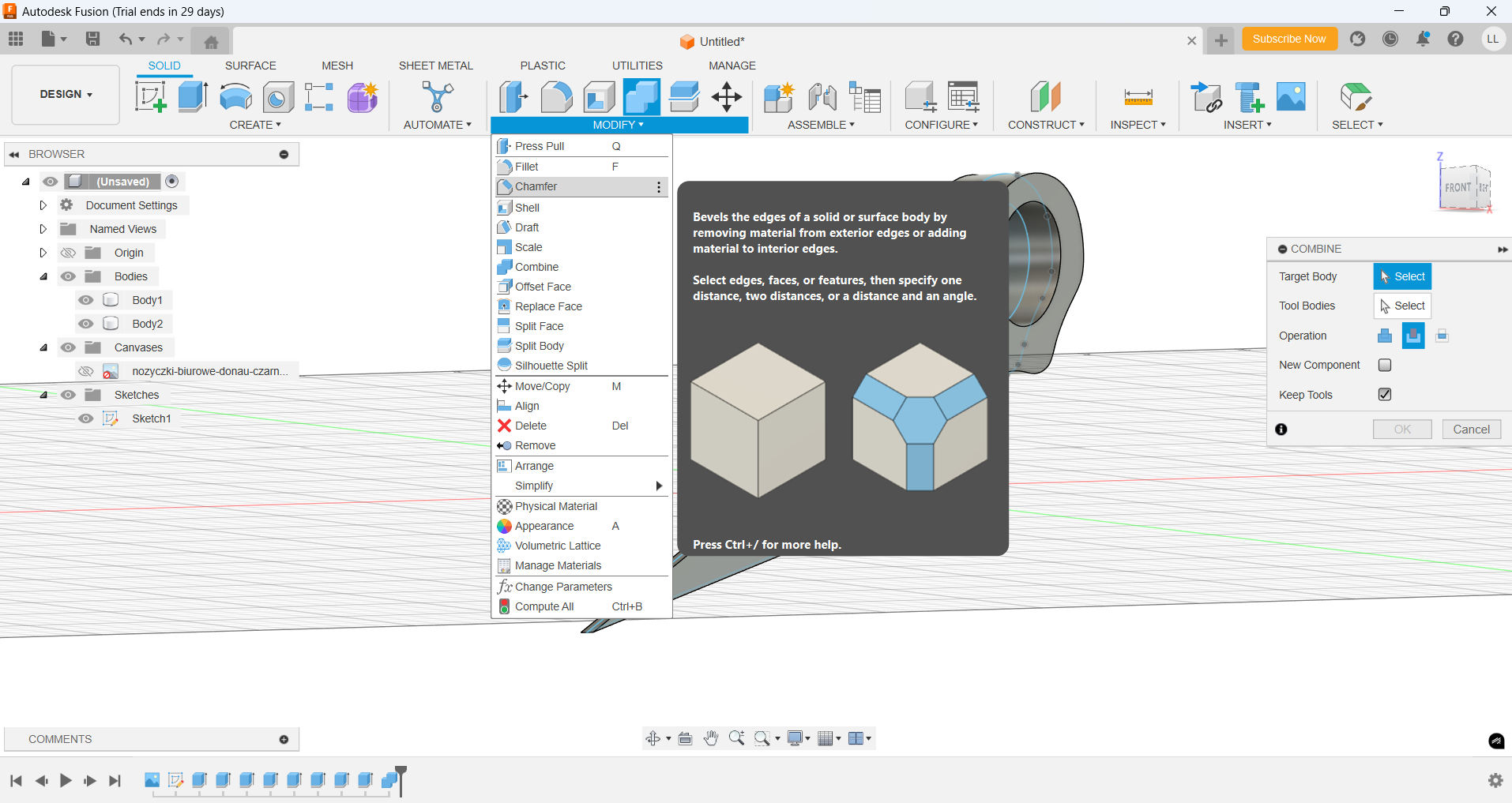Open the job status clock icon
The height and width of the screenshot is (803, 1512).
coord(1390,39)
